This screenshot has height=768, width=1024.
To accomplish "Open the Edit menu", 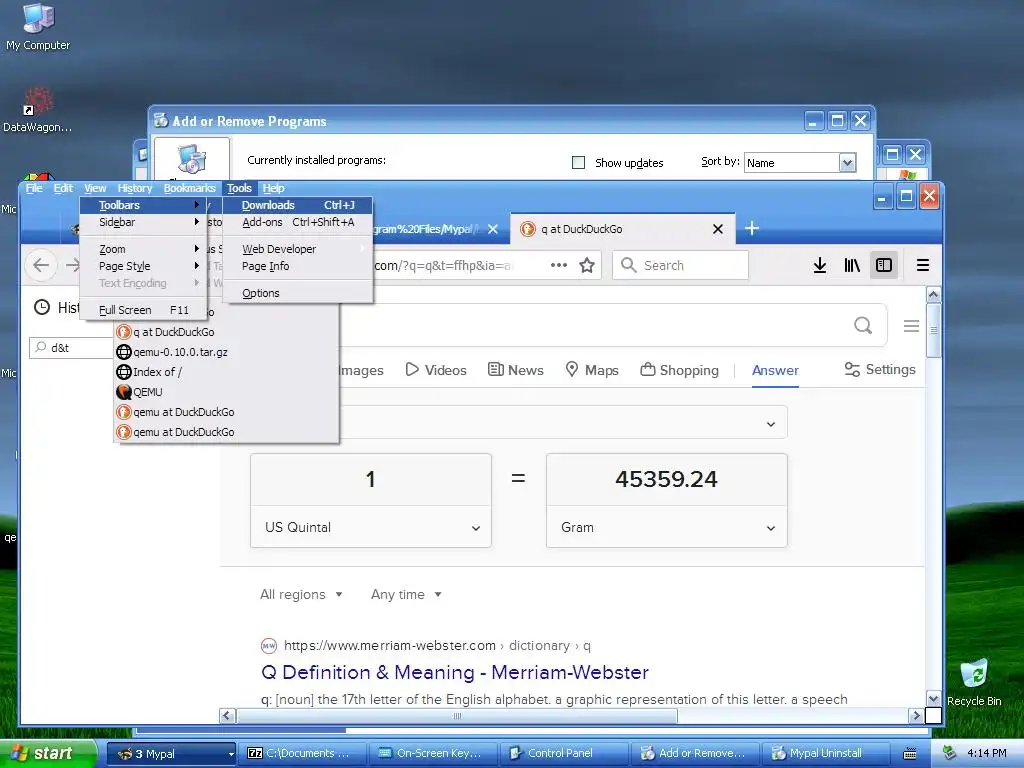I will 63,188.
